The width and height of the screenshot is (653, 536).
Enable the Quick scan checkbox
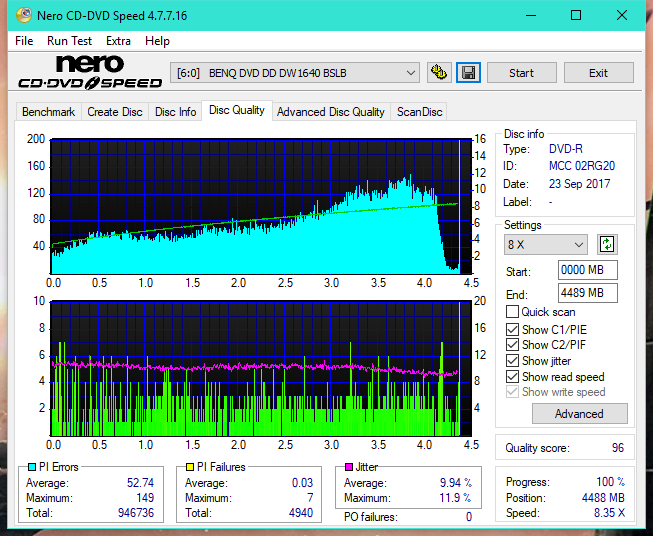(x=512, y=312)
